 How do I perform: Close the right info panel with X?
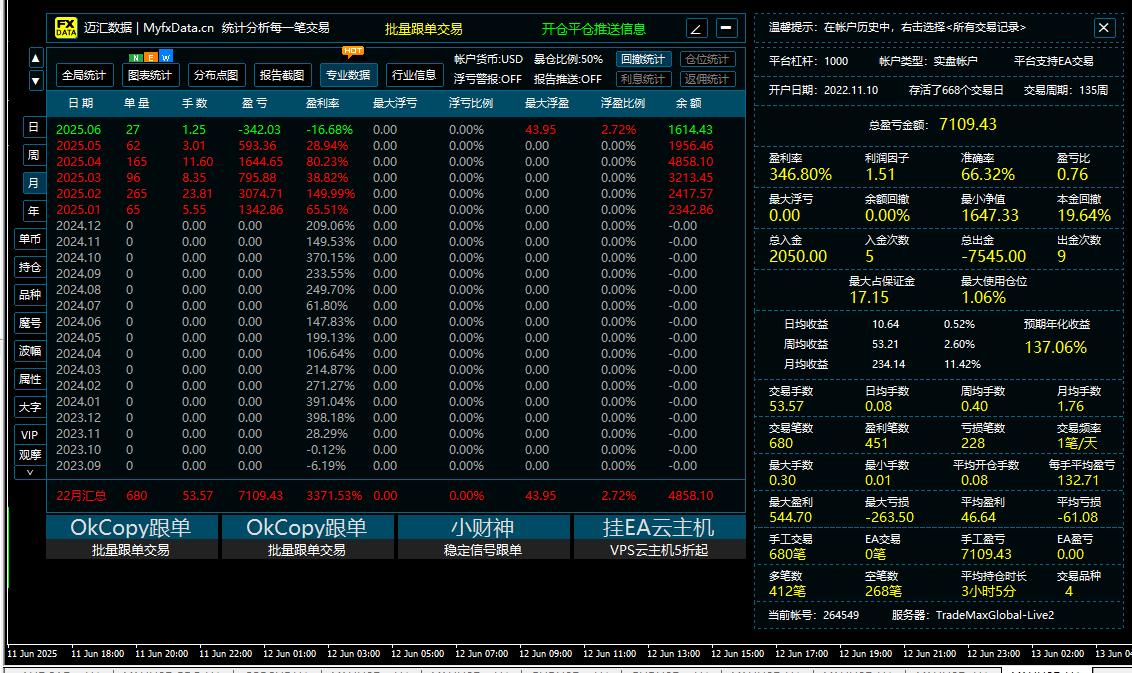pyautogui.click(x=1103, y=28)
